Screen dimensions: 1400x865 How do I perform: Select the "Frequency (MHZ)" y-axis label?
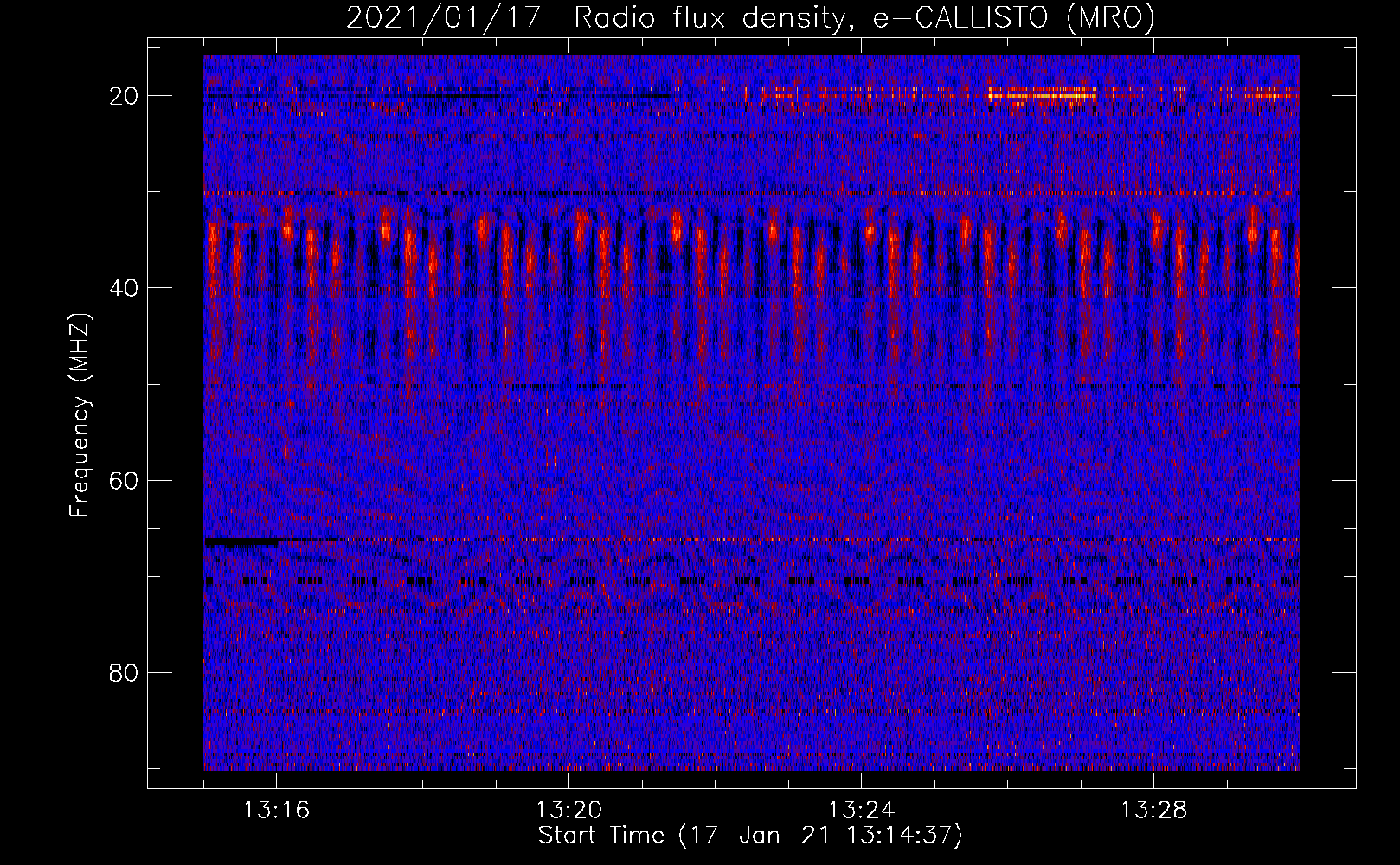80,416
